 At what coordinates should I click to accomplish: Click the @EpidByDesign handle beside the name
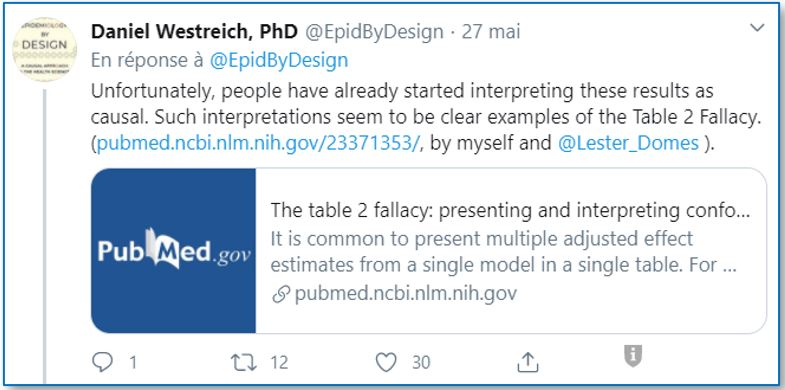(x=374, y=32)
